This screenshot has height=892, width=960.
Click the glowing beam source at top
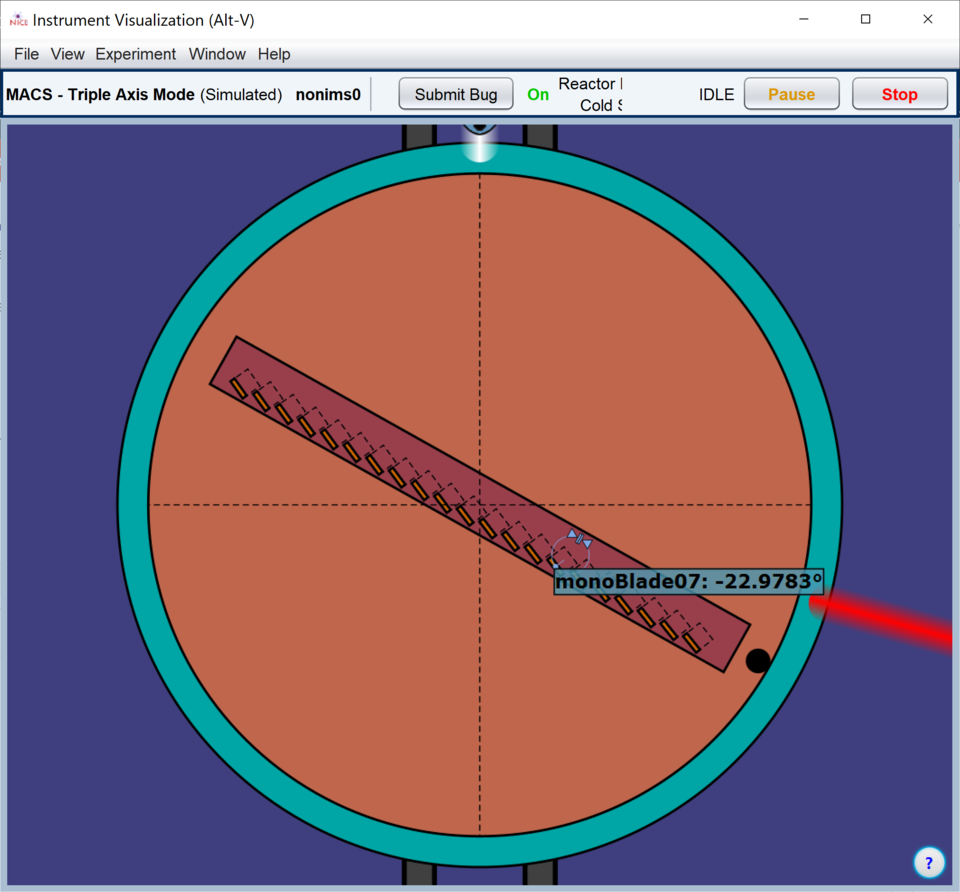[x=480, y=142]
